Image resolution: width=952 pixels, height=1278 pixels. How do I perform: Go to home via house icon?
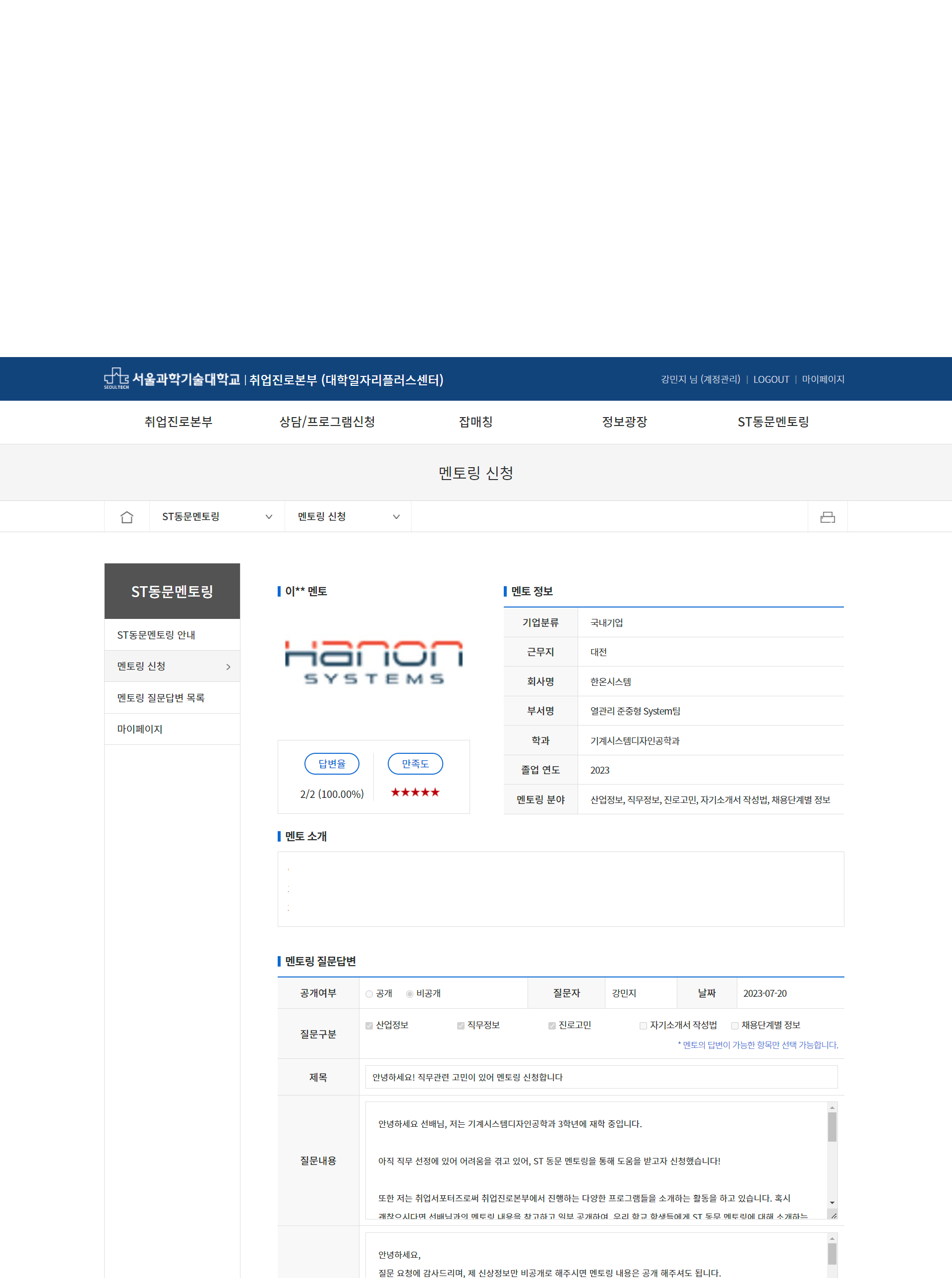pyautogui.click(x=127, y=517)
